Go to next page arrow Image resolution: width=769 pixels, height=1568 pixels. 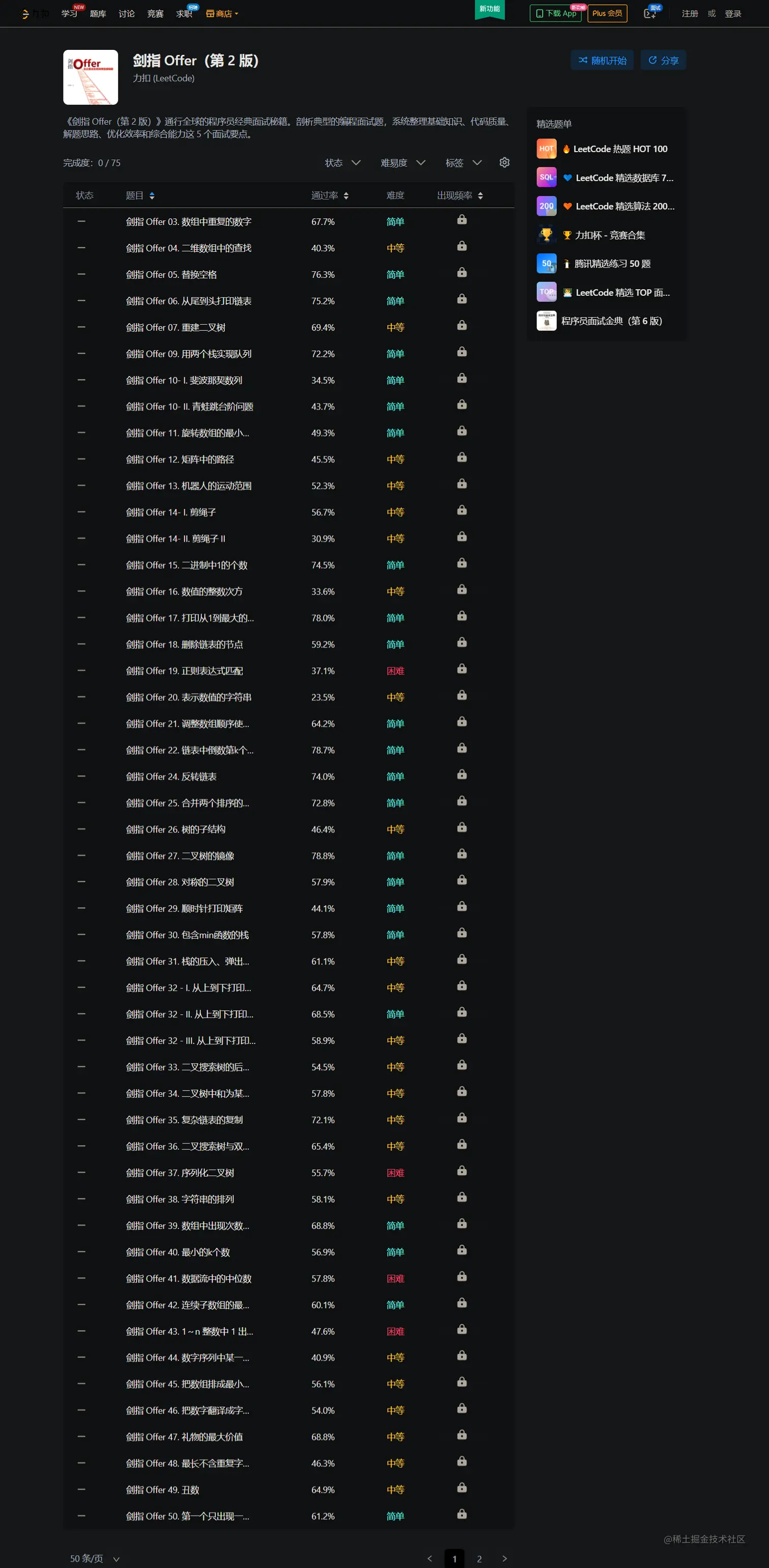pyautogui.click(x=505, y=1558)
